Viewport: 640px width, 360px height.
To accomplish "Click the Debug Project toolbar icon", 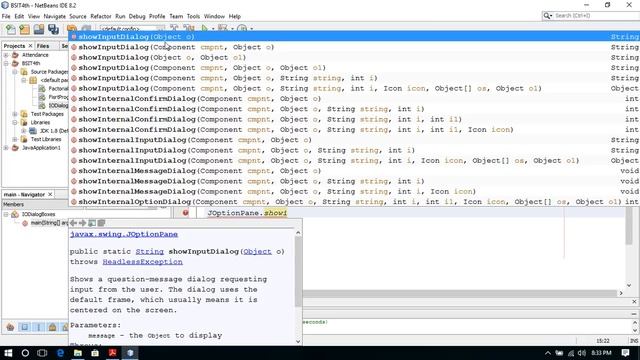I will pos(223,28).
